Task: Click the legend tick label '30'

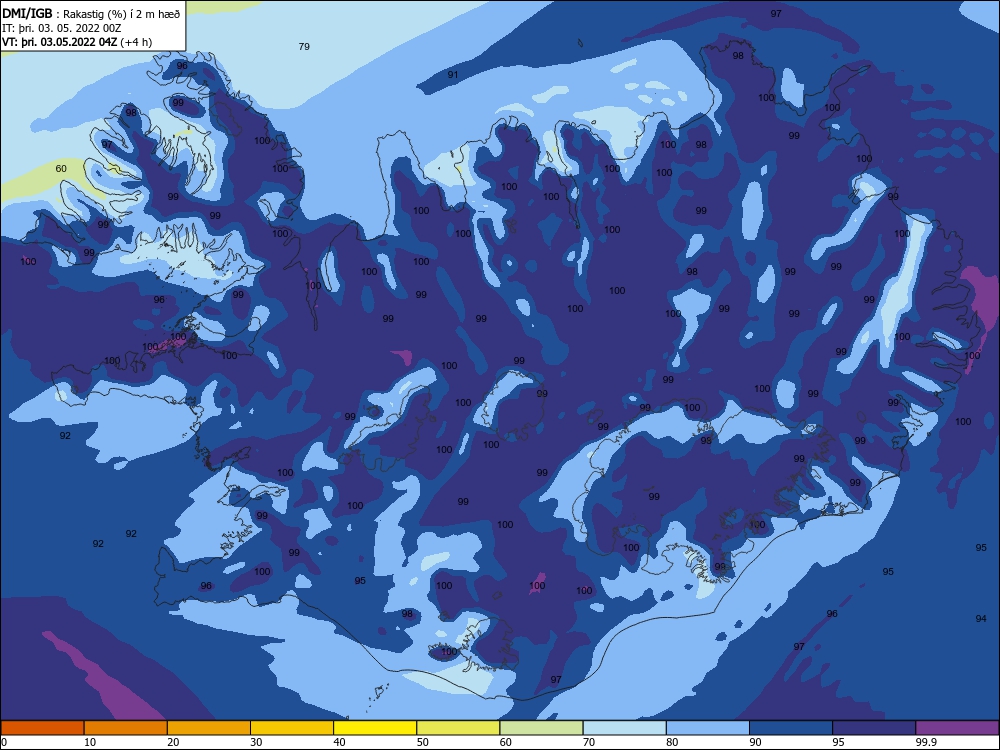Action: click(x=256, y=742)
